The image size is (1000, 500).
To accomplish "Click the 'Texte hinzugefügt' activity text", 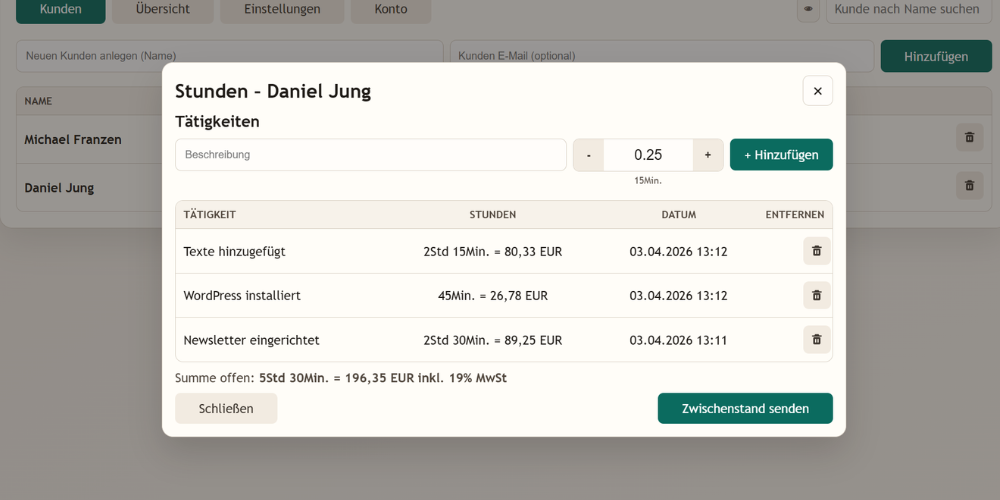I will (x=234, y=252).
